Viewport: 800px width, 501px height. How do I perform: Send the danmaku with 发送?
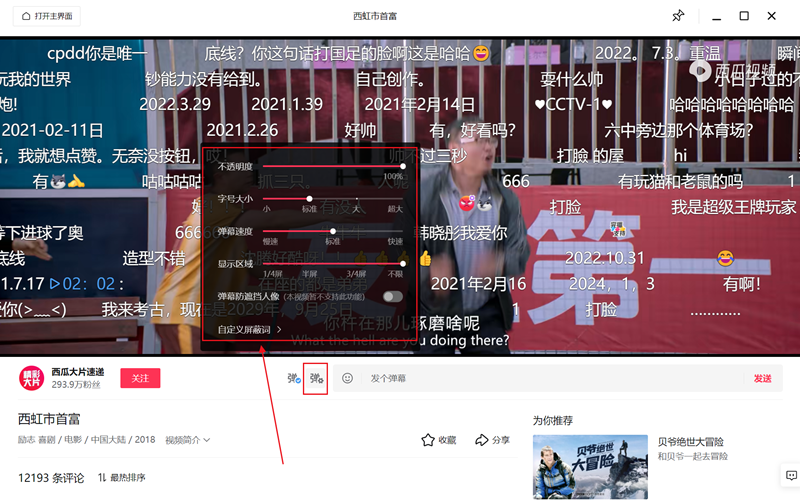coord(762,379)
